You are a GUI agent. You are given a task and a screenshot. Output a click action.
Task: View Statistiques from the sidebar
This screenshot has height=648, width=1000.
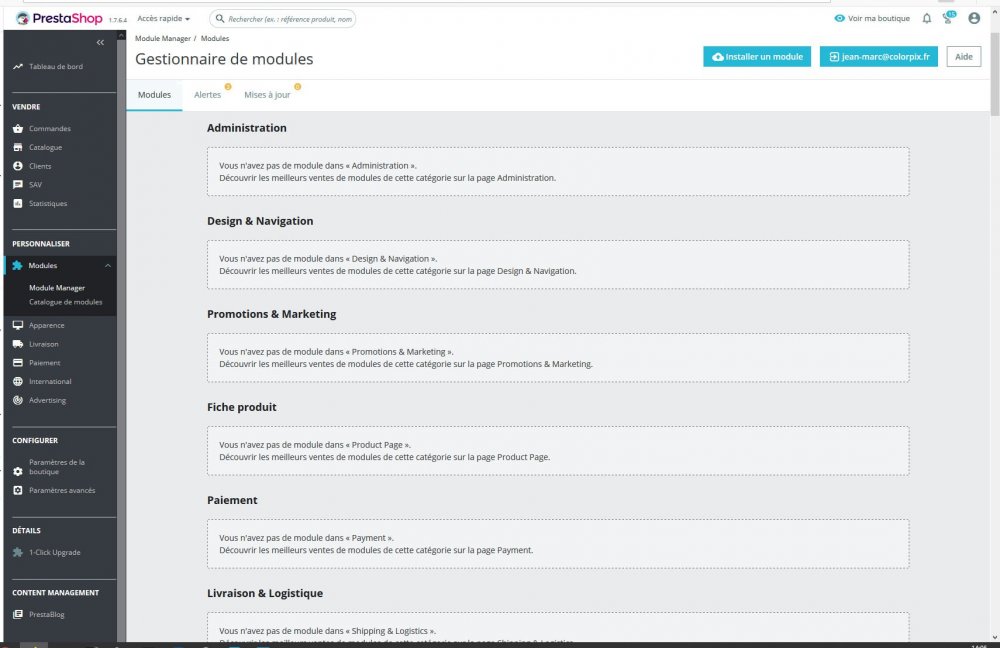tap(47, 203)
